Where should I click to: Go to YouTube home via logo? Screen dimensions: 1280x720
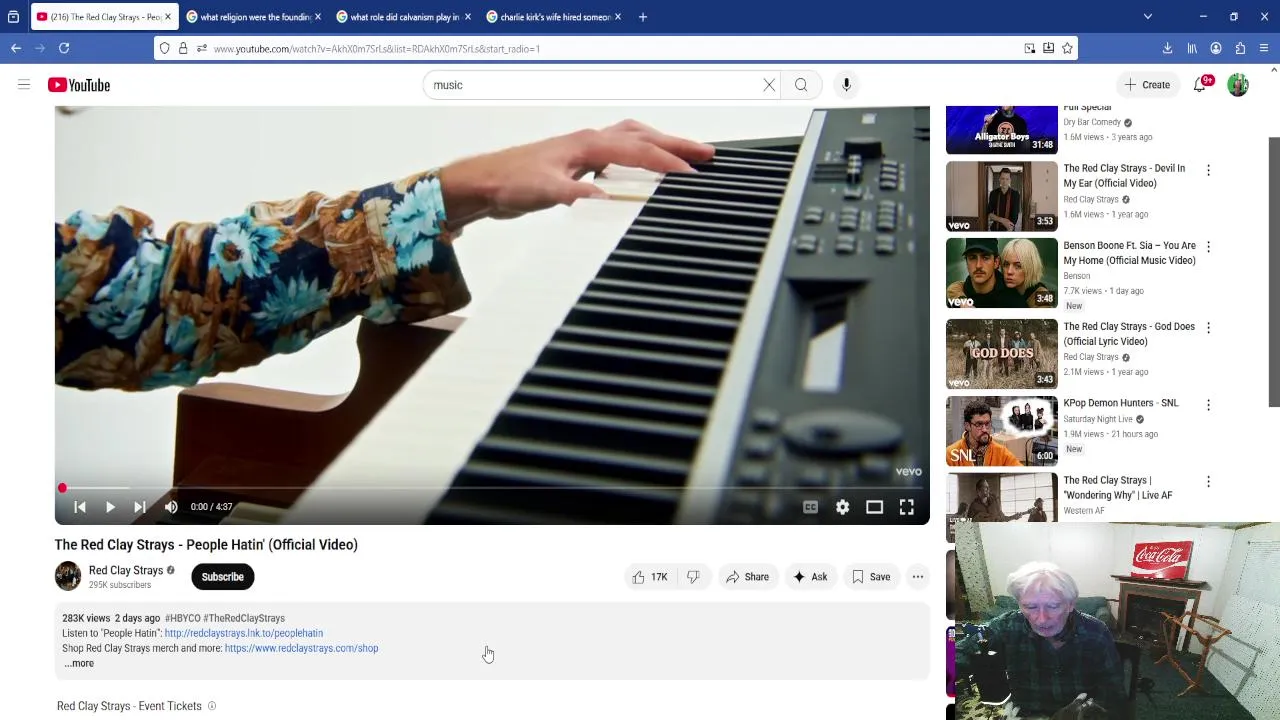click(79, 85)
